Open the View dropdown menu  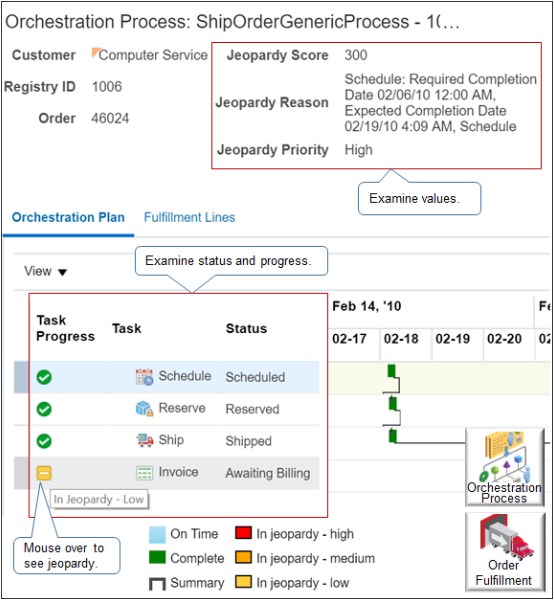46,271
